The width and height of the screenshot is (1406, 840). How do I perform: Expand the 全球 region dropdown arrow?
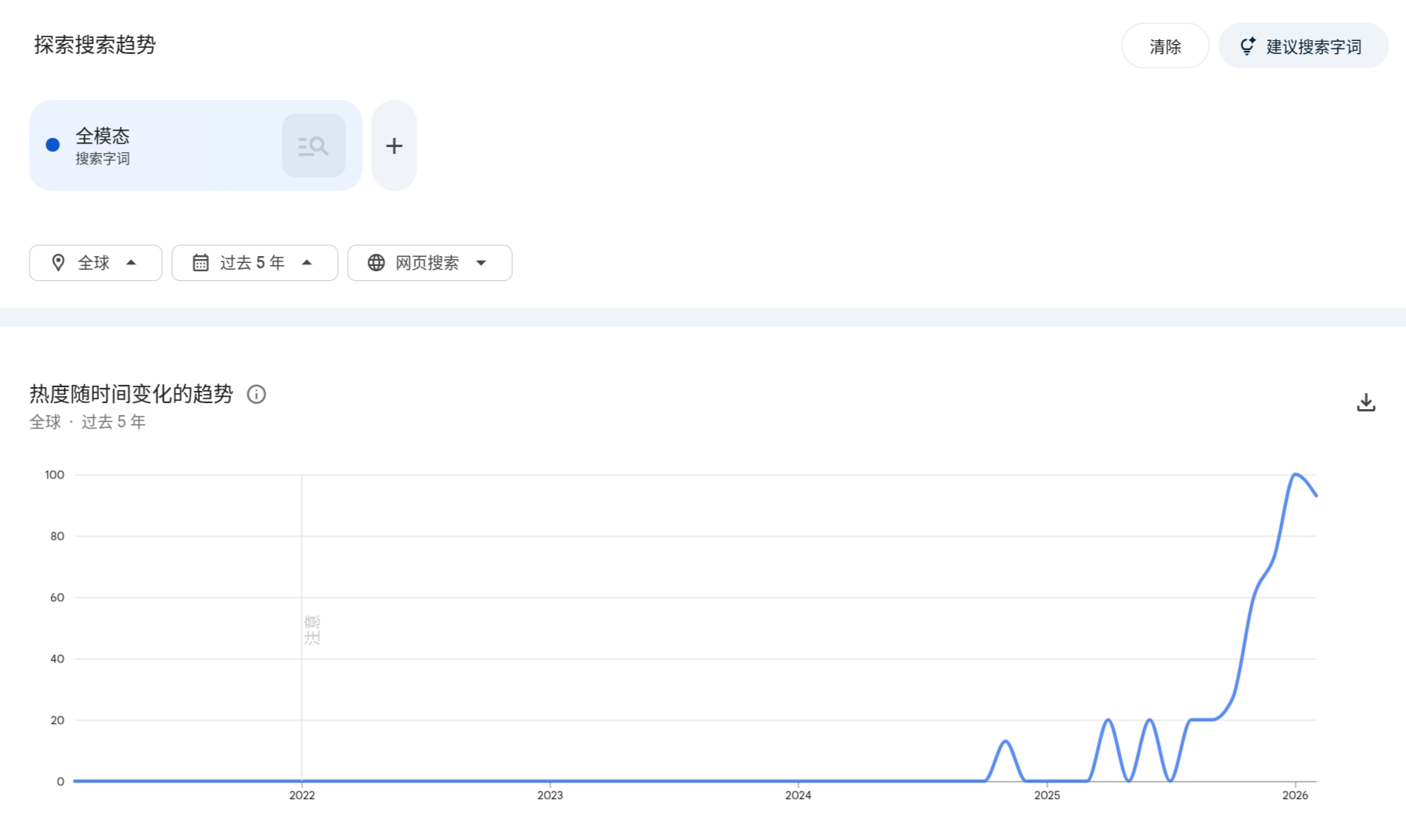[x=131, y=263]
